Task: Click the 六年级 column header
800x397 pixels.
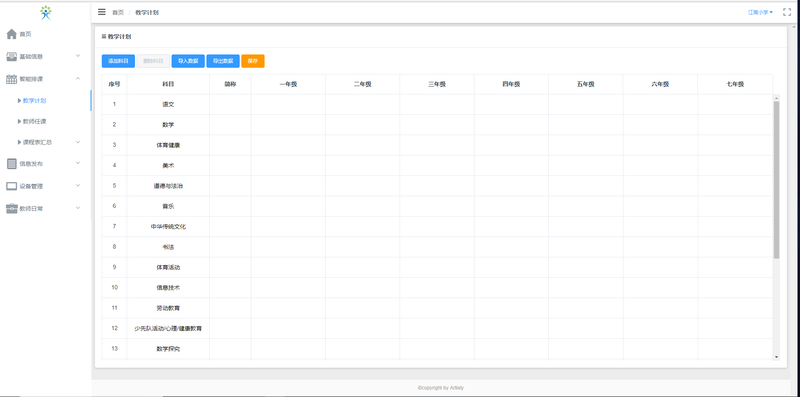Action: coord(660,84)
